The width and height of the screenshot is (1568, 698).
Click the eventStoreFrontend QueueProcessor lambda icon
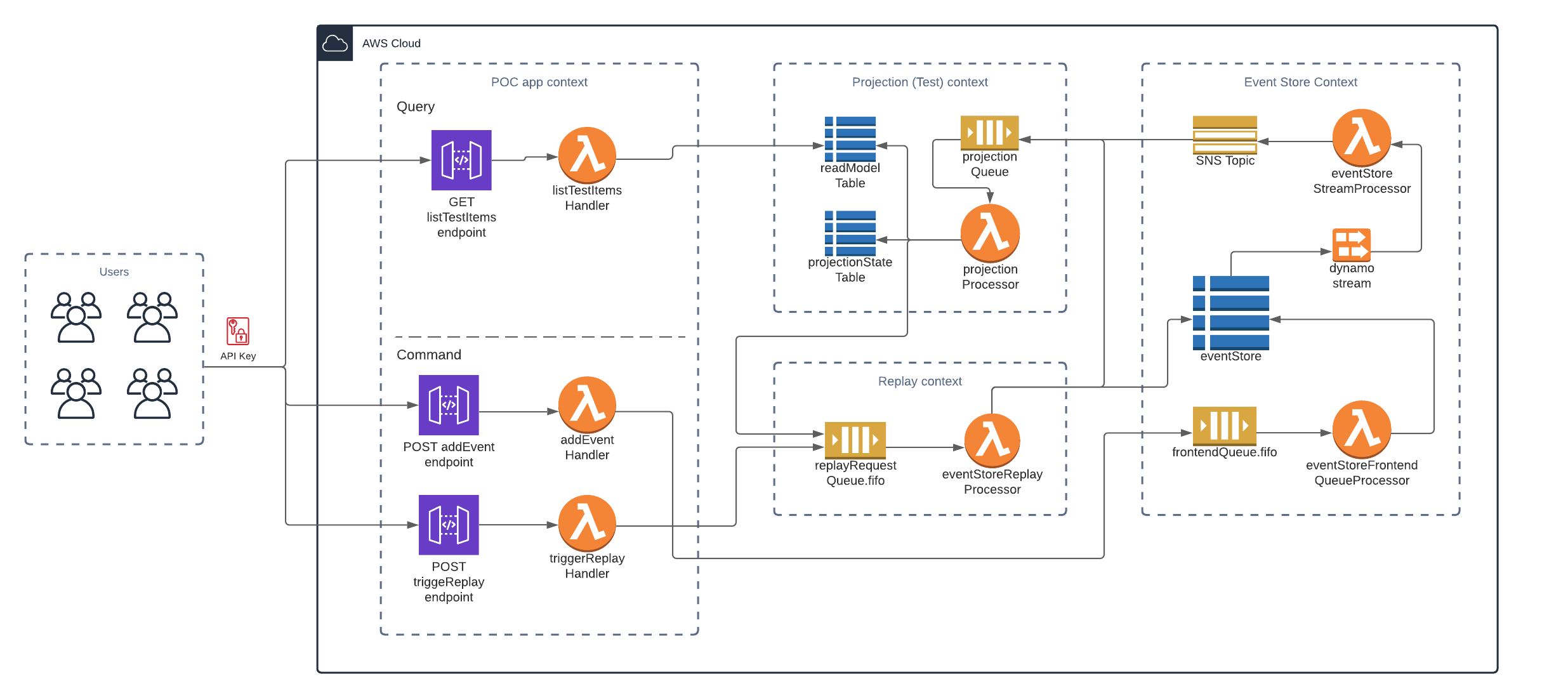[x=1362, y=429]
